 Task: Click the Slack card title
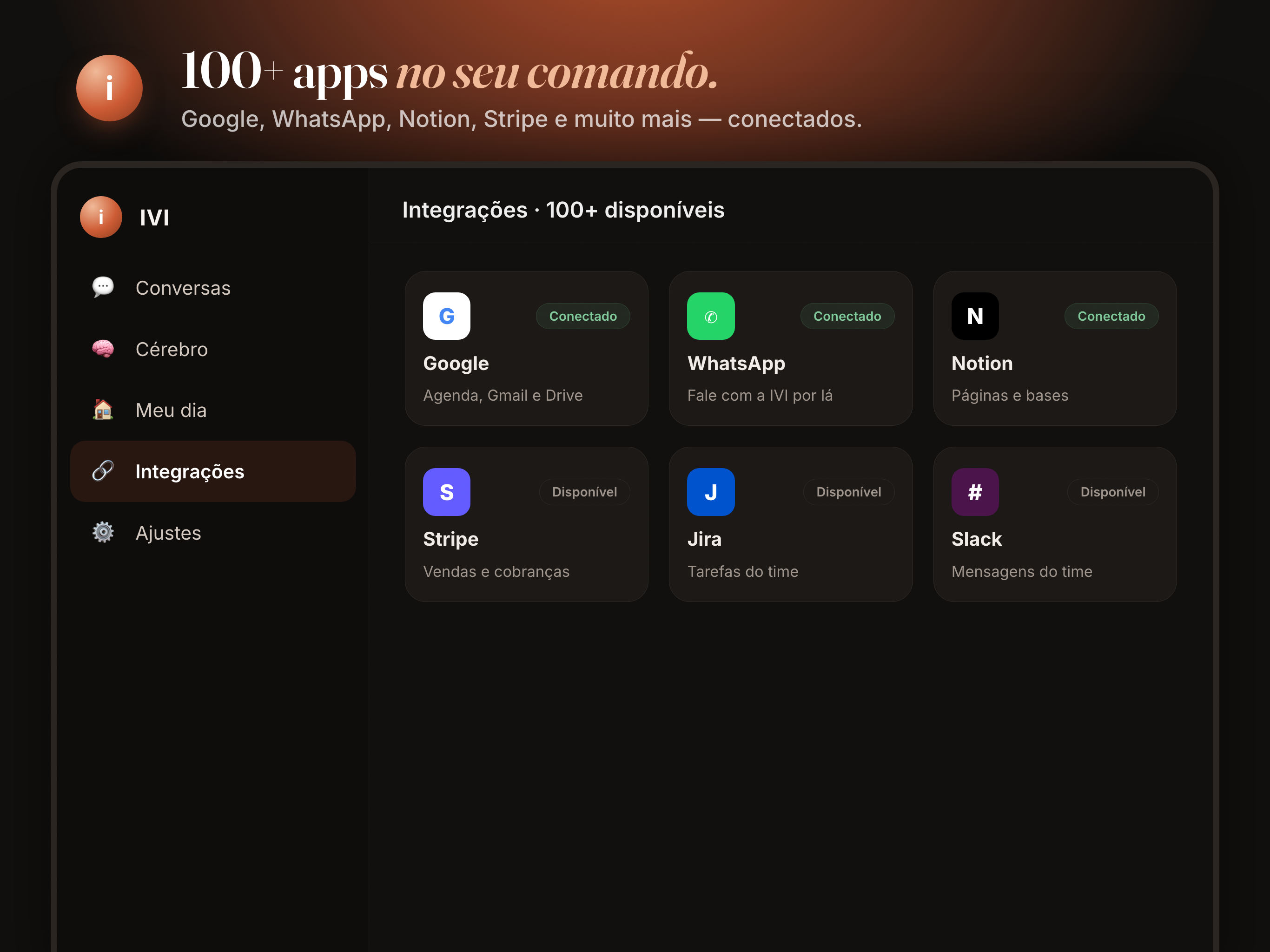click(x=977, y=539)
